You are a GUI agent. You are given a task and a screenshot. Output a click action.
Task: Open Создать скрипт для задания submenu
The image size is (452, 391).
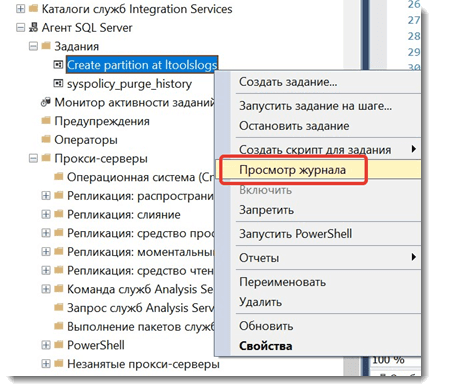pos(318,149)
